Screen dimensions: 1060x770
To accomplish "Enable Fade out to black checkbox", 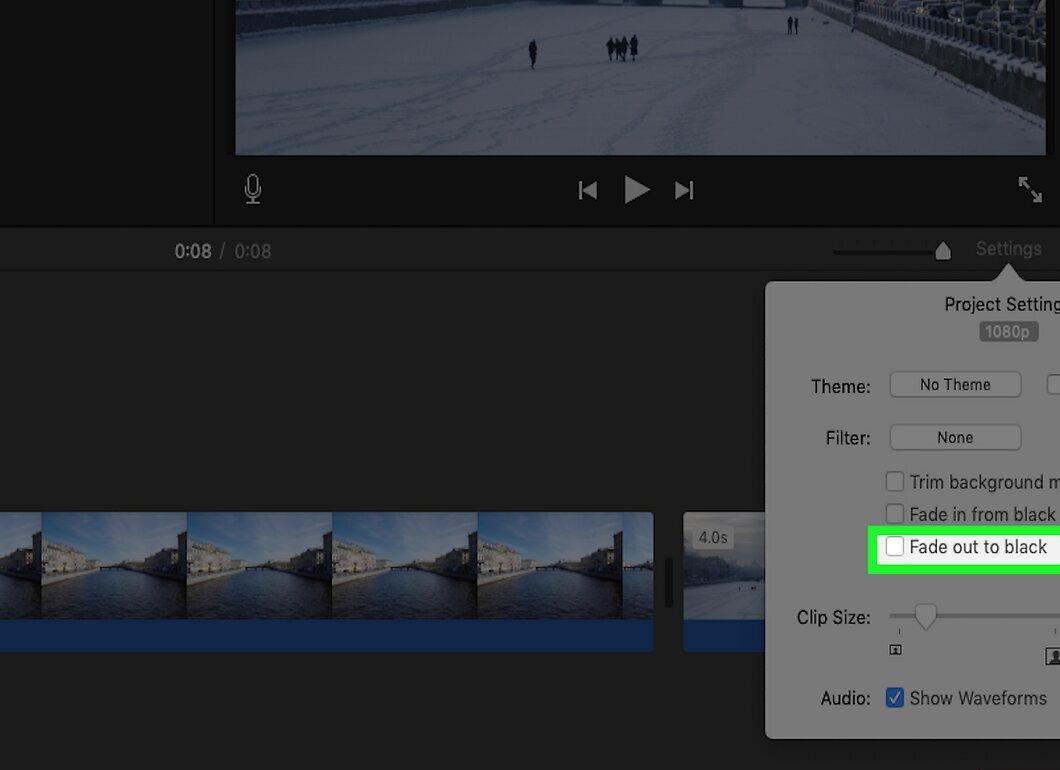I will (x=894, y=546).
